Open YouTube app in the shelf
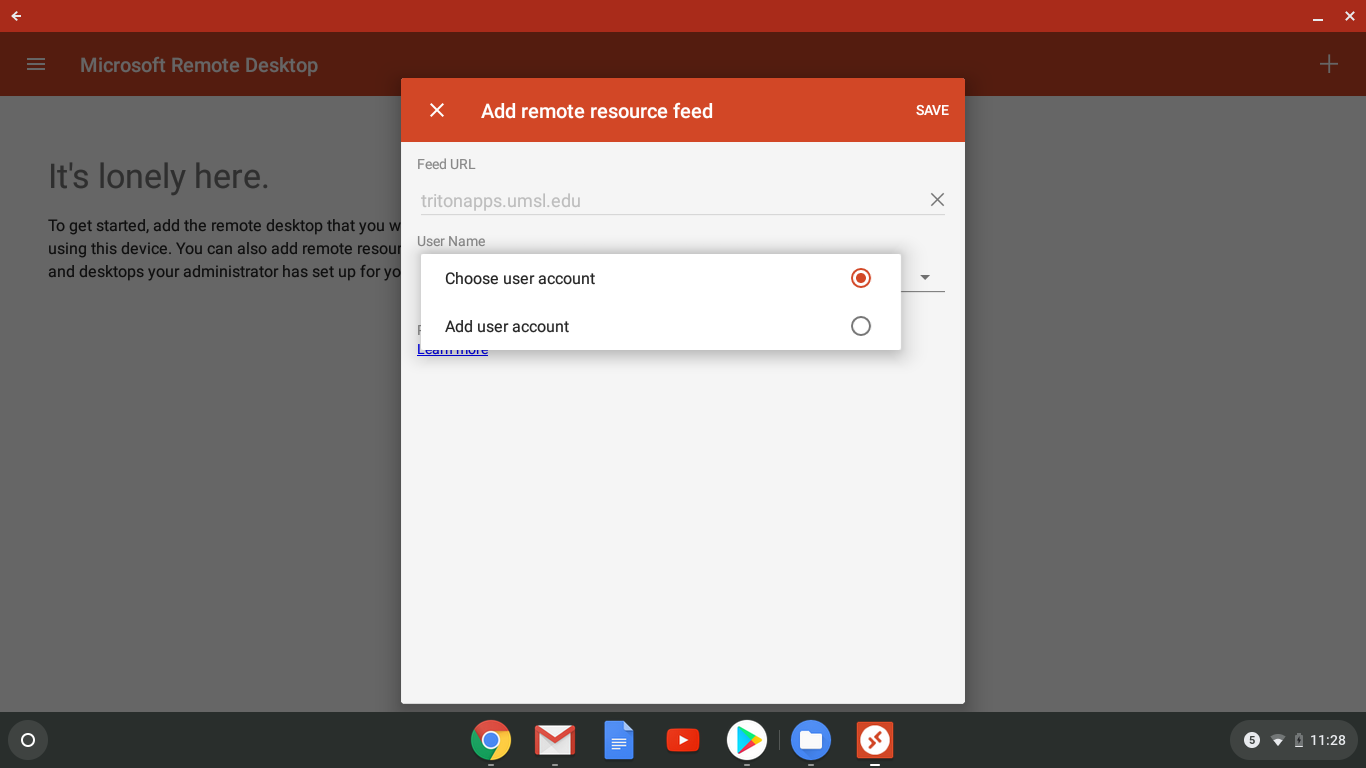This screenshot has height=768, width=1366. click(x=683, y=741)
